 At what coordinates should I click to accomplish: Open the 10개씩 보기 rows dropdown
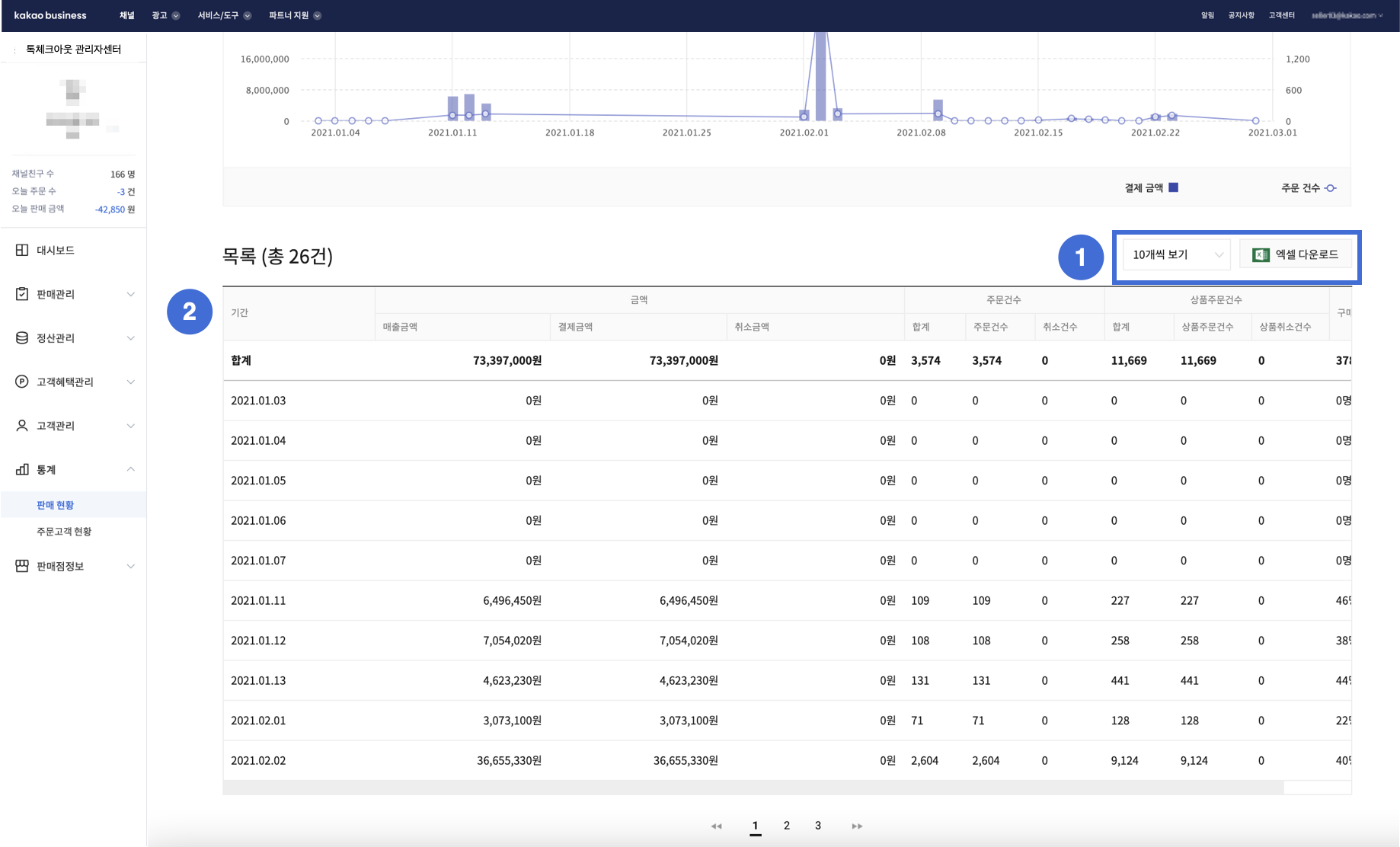1177,254
